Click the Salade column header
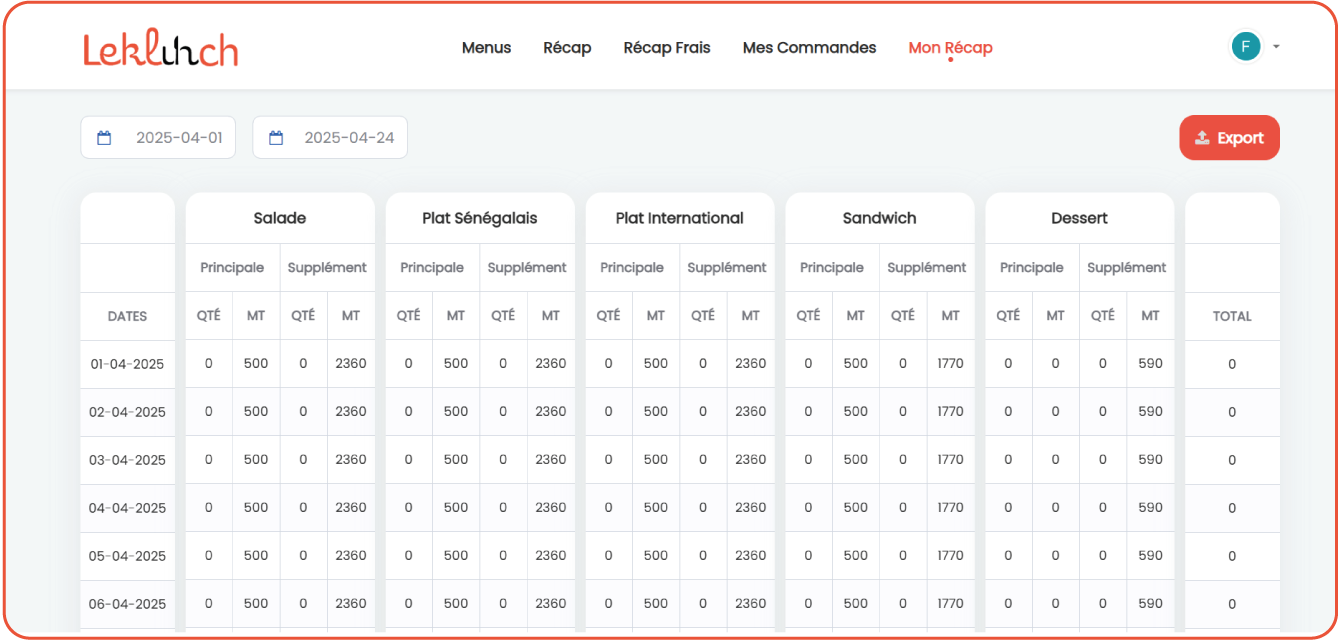This screenshot has width=1340, height=640. coord(280,218)
